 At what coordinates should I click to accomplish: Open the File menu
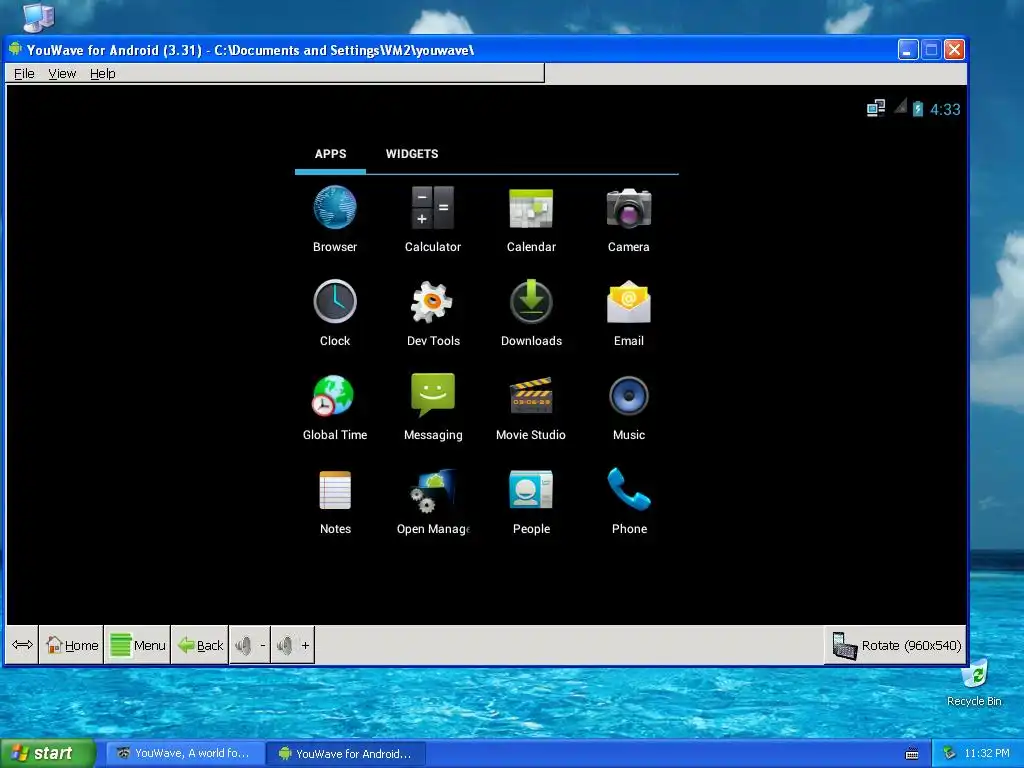24,73
